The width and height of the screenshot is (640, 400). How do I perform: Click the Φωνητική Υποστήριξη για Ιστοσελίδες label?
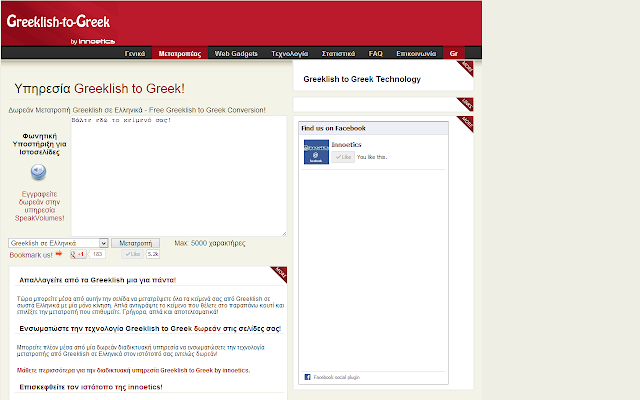[x=39, y=144]
